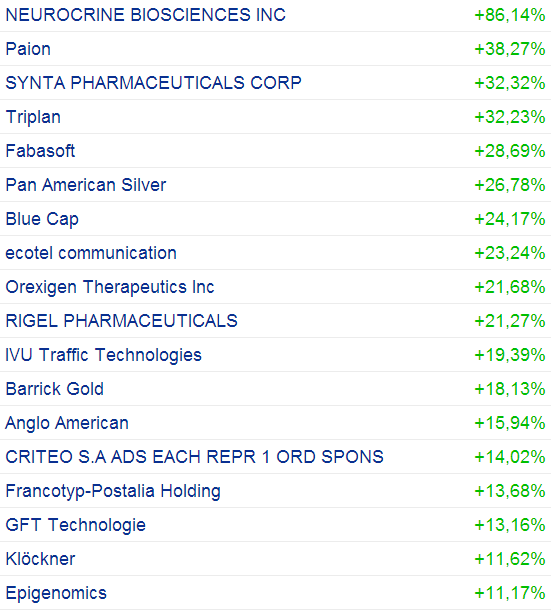The width and height of the screenshot is (551, 611).
Task: Open the NEUROCRINE BIOSCIENCES INC stock link
Action: click(145, 15)
